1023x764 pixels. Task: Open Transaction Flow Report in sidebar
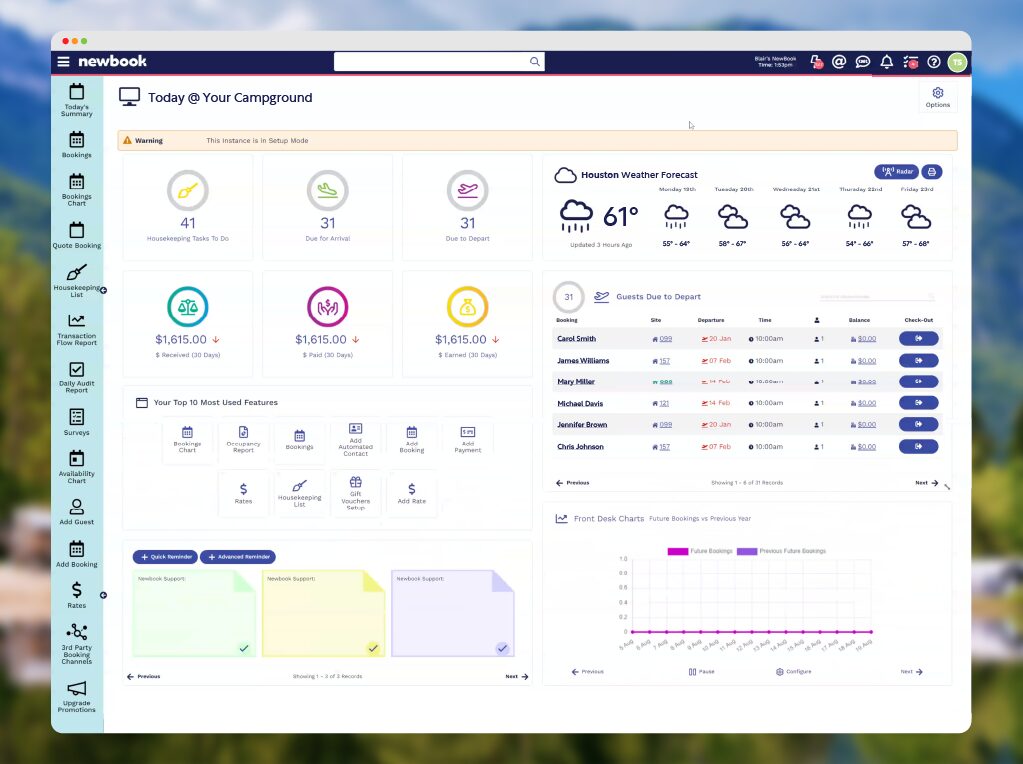click(77, 329)
